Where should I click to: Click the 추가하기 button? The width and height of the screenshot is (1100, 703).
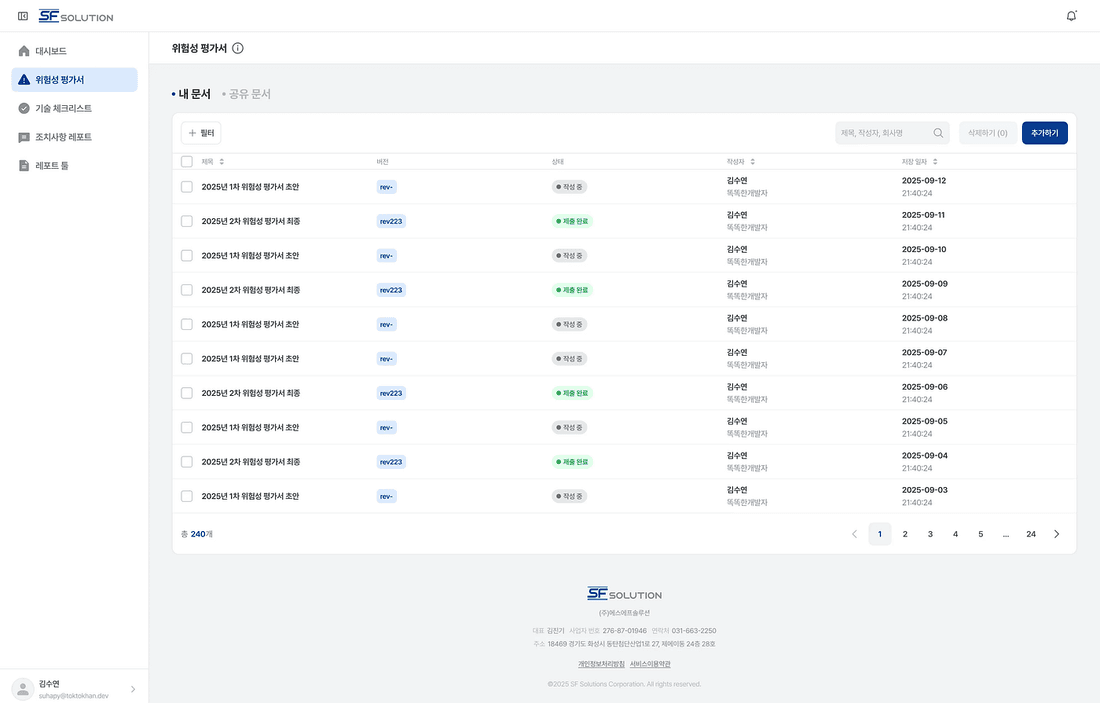pos(1045,133)
